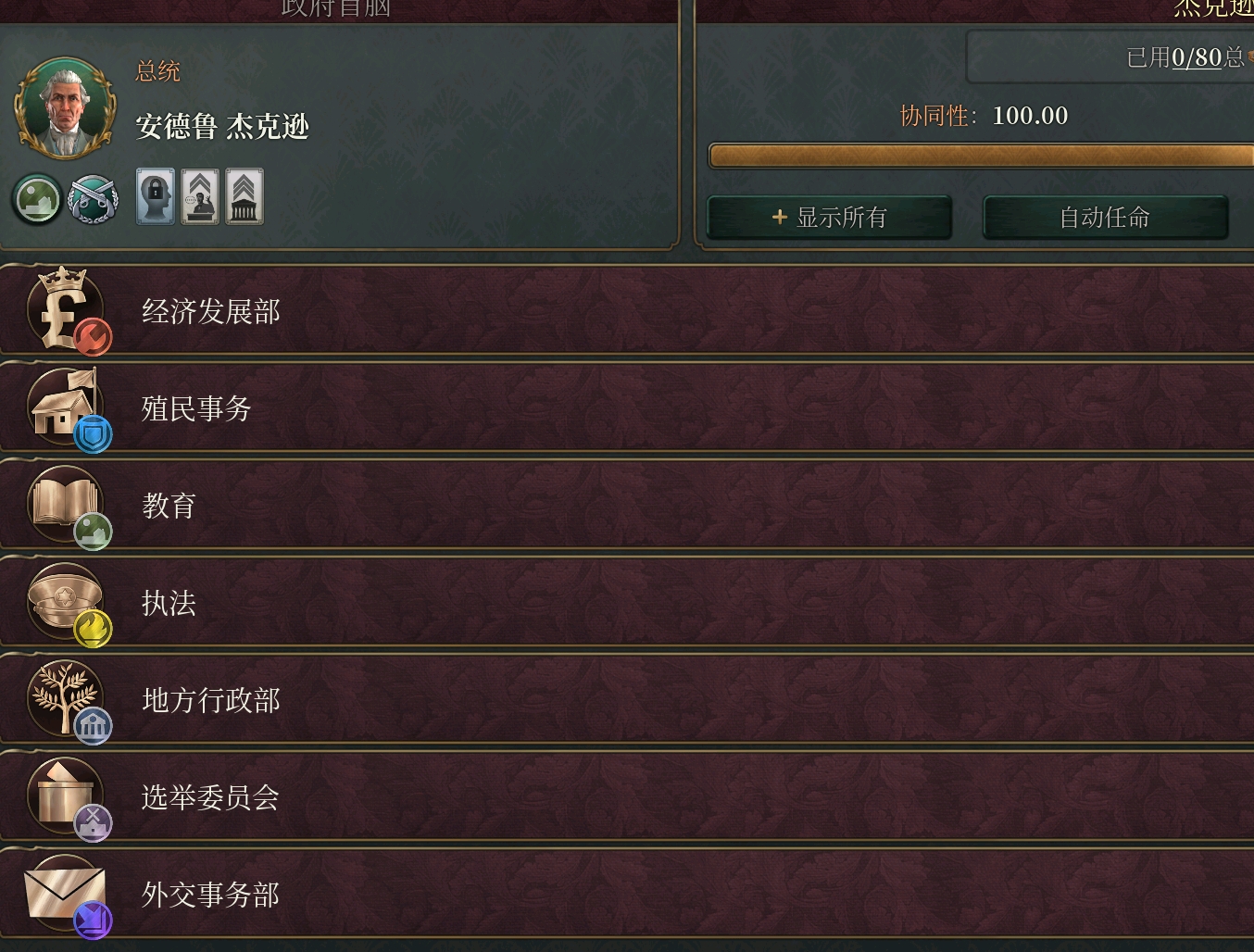Click President Andrew Jackson's portrait
The width and height of the screenshot is (1254, 952).
click(x=65, y=108)
